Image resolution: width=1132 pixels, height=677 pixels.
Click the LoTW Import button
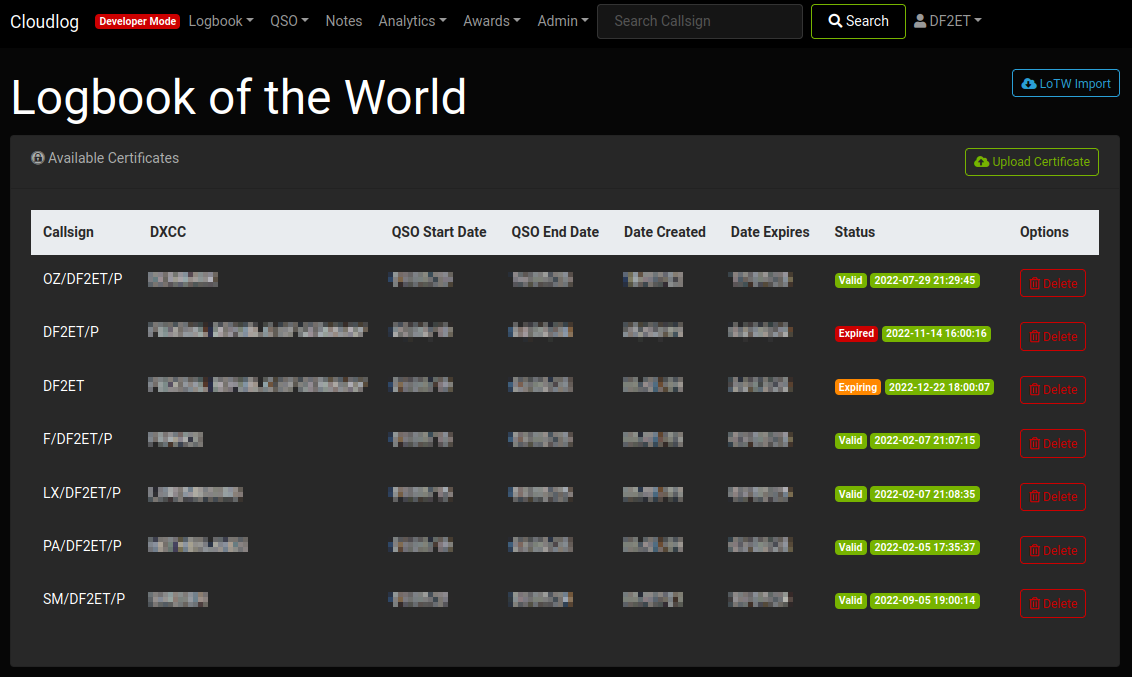tap(1066, 83)
